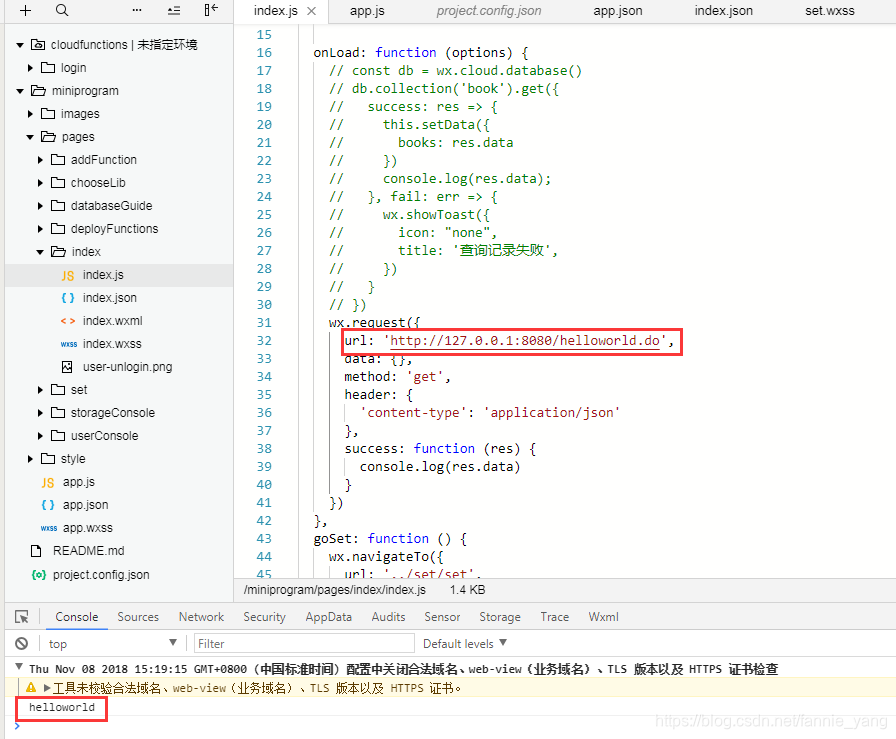The width and height of the screenshot is (896, 739).
Task: Expand the userConsole folder
Action: pyautogui.click(x=40, y=436)
